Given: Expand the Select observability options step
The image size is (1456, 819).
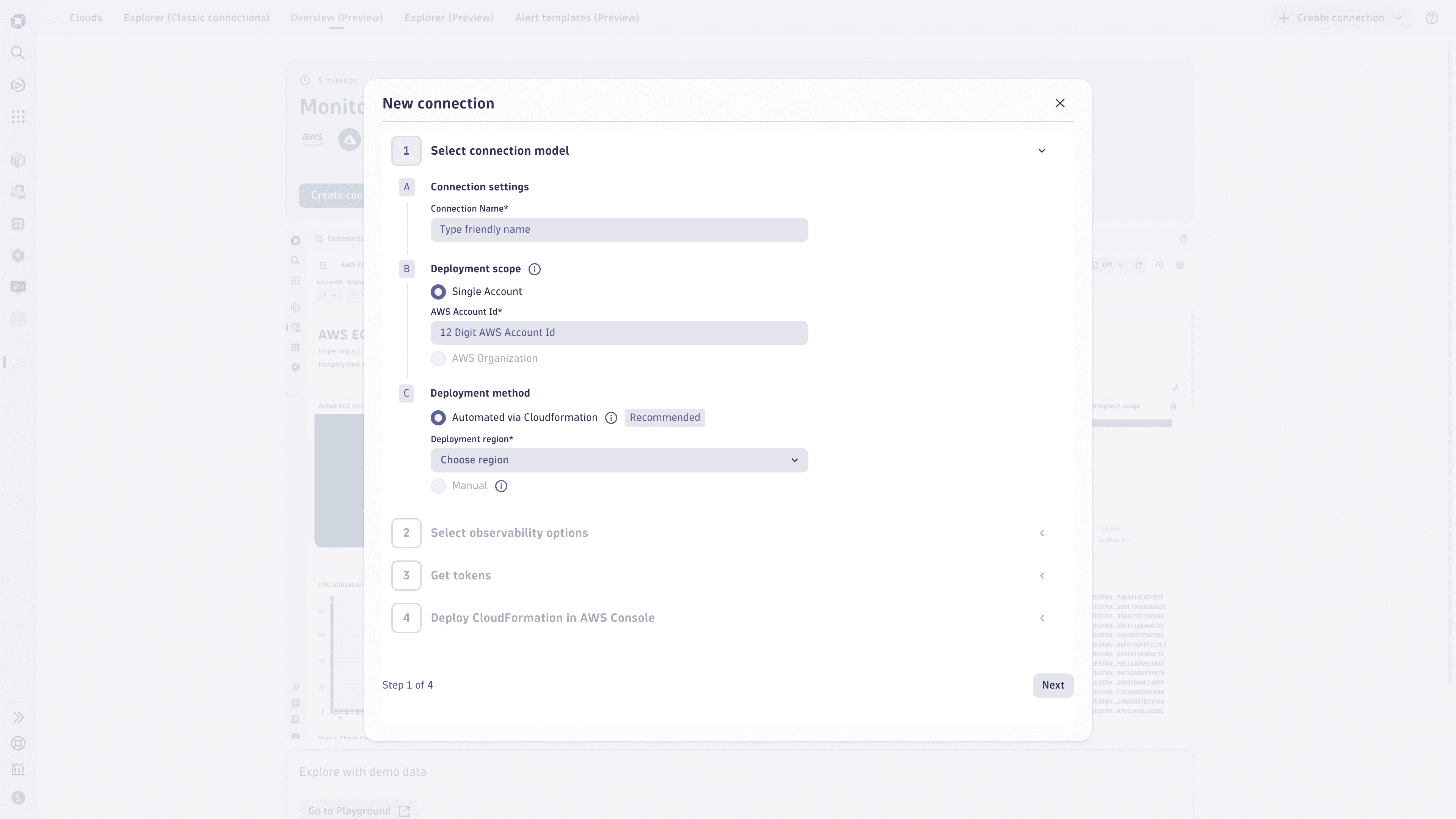Looking at the screenshot, I should [1042, 533].
